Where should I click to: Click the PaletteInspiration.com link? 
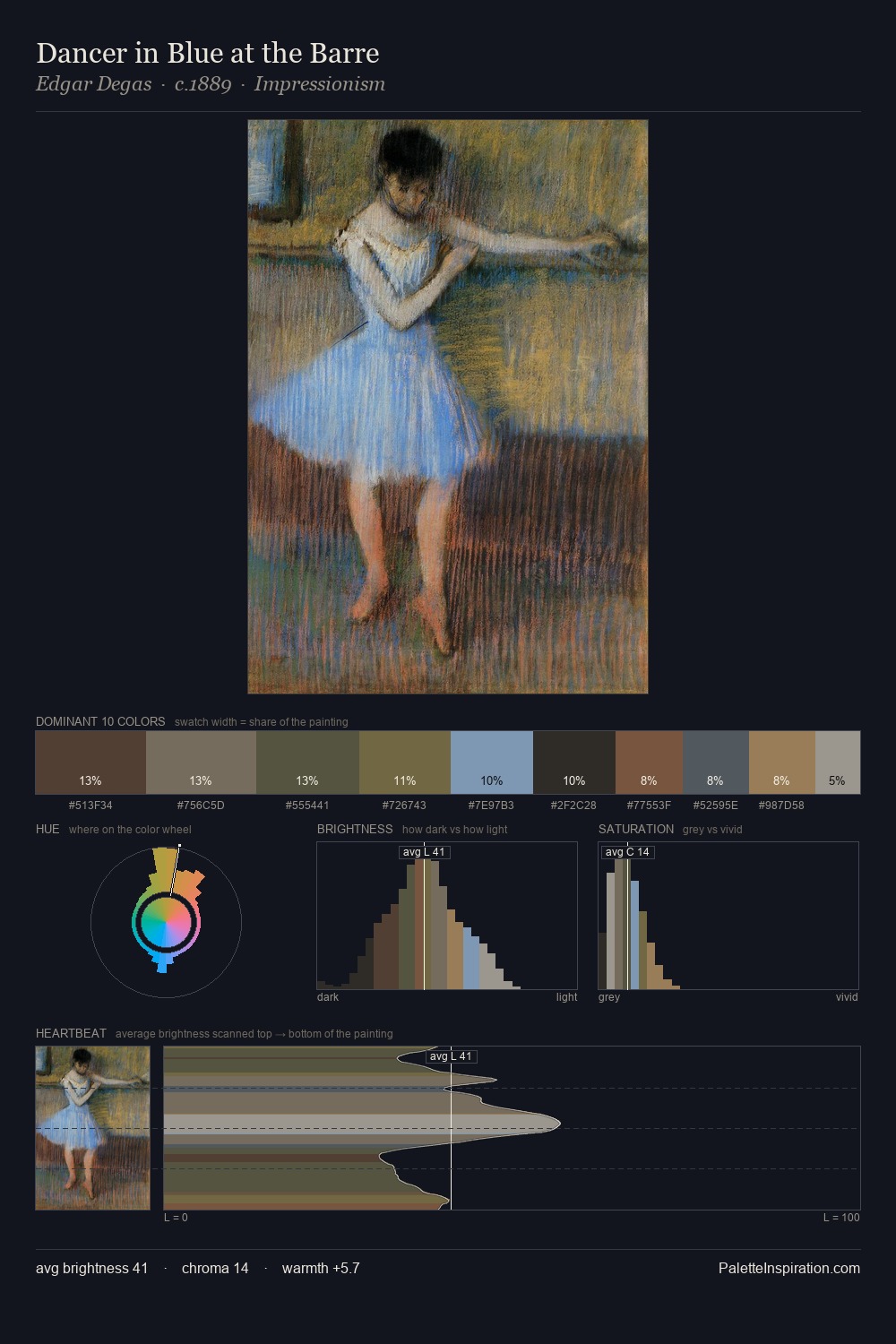point(789,1268)
